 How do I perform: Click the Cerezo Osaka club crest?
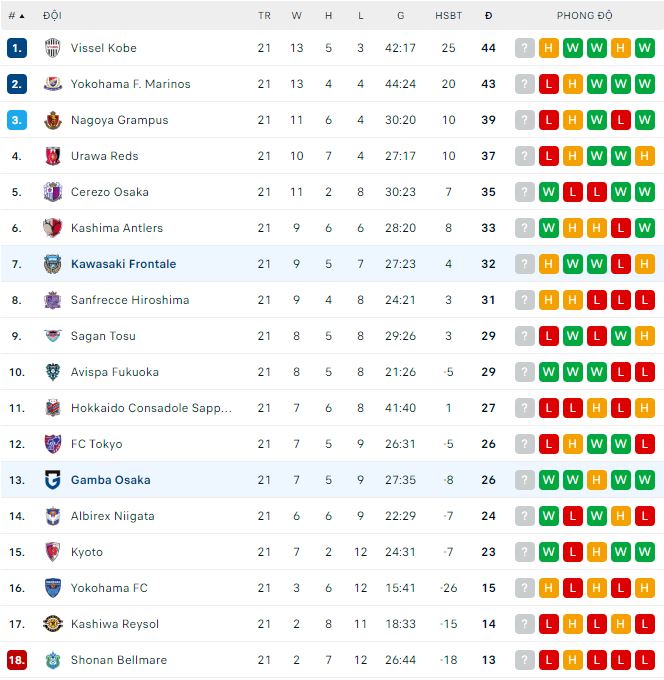(x=53, y=192)
